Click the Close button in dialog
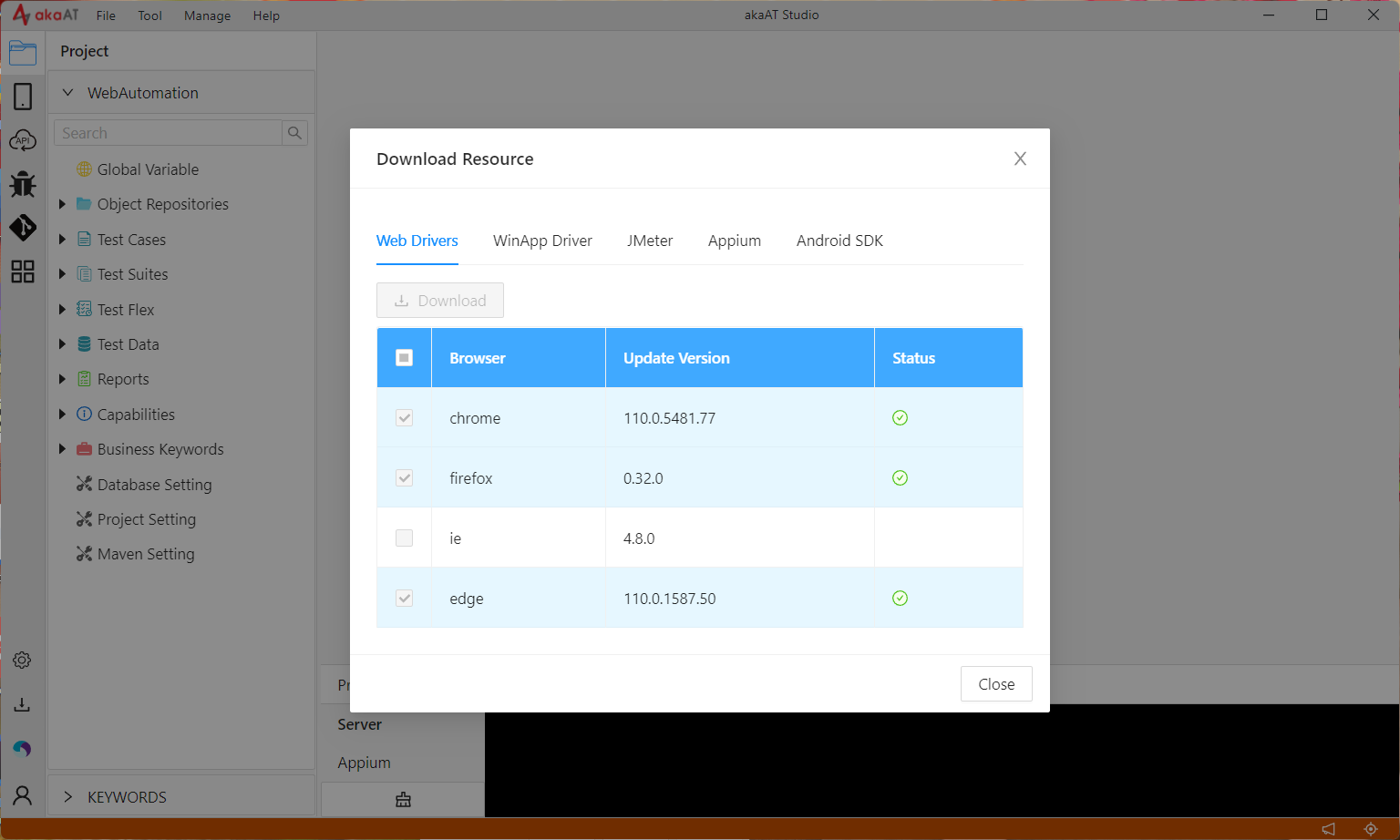The width and height of the screenshot is (1400, 840). point(996,684)
